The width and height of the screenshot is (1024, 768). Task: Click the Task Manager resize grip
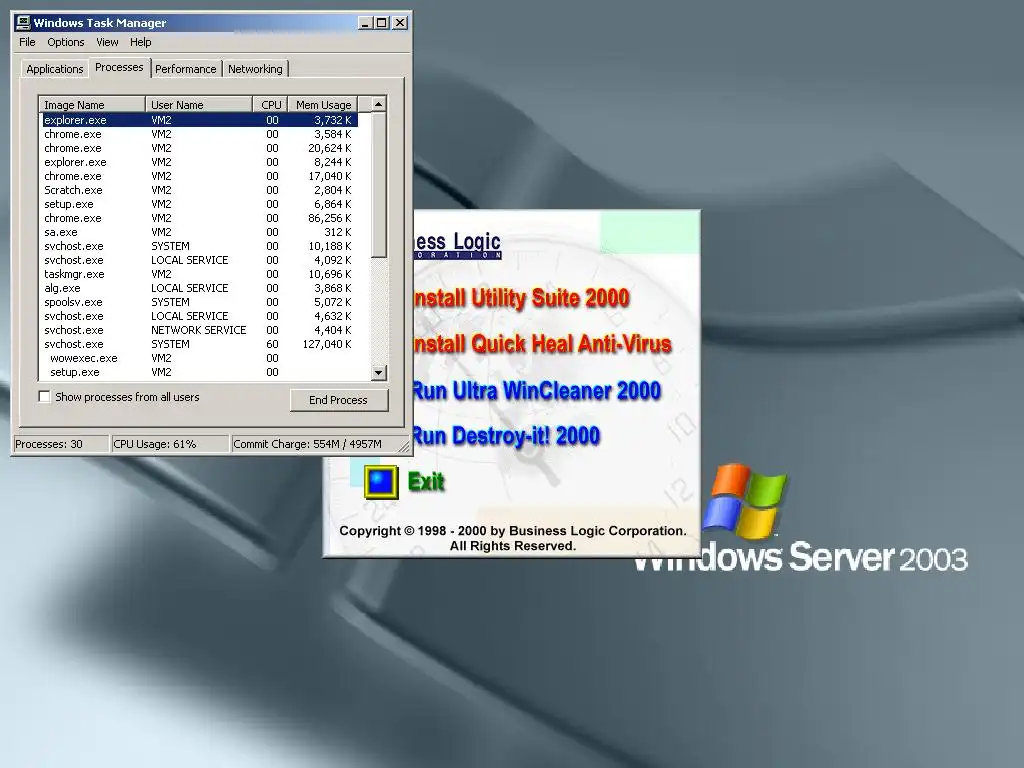[x=404, y=447]
